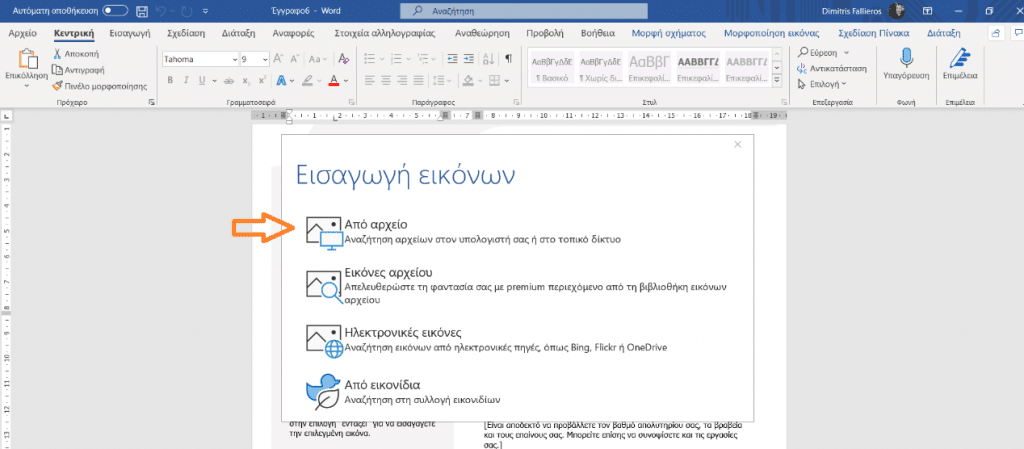Choose Ηλεκτρονικές εικόνες online pictures option
Image resolution: width=1024 pixels, height=449 pixels.
(x=486, y=340)
